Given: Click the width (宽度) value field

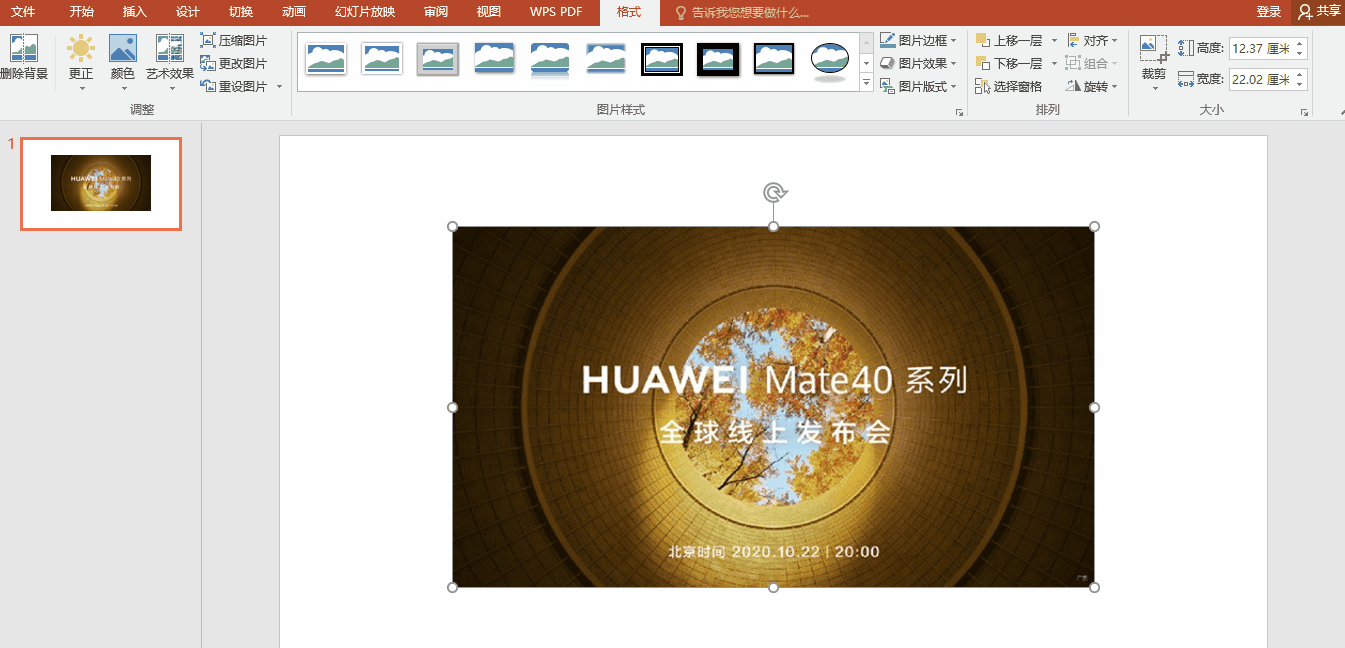Looking at the screenshot, I should pos(1260,78).
